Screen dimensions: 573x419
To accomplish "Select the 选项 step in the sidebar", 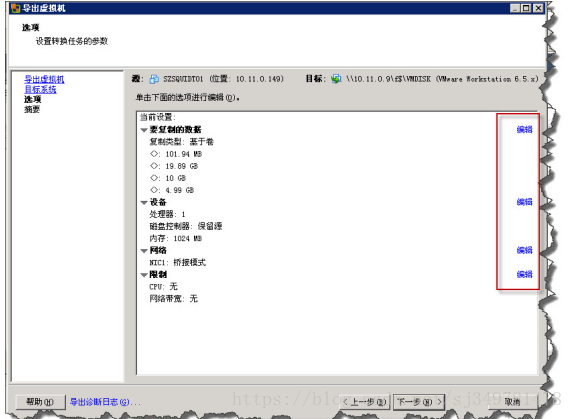I will [x=33, y=99].
